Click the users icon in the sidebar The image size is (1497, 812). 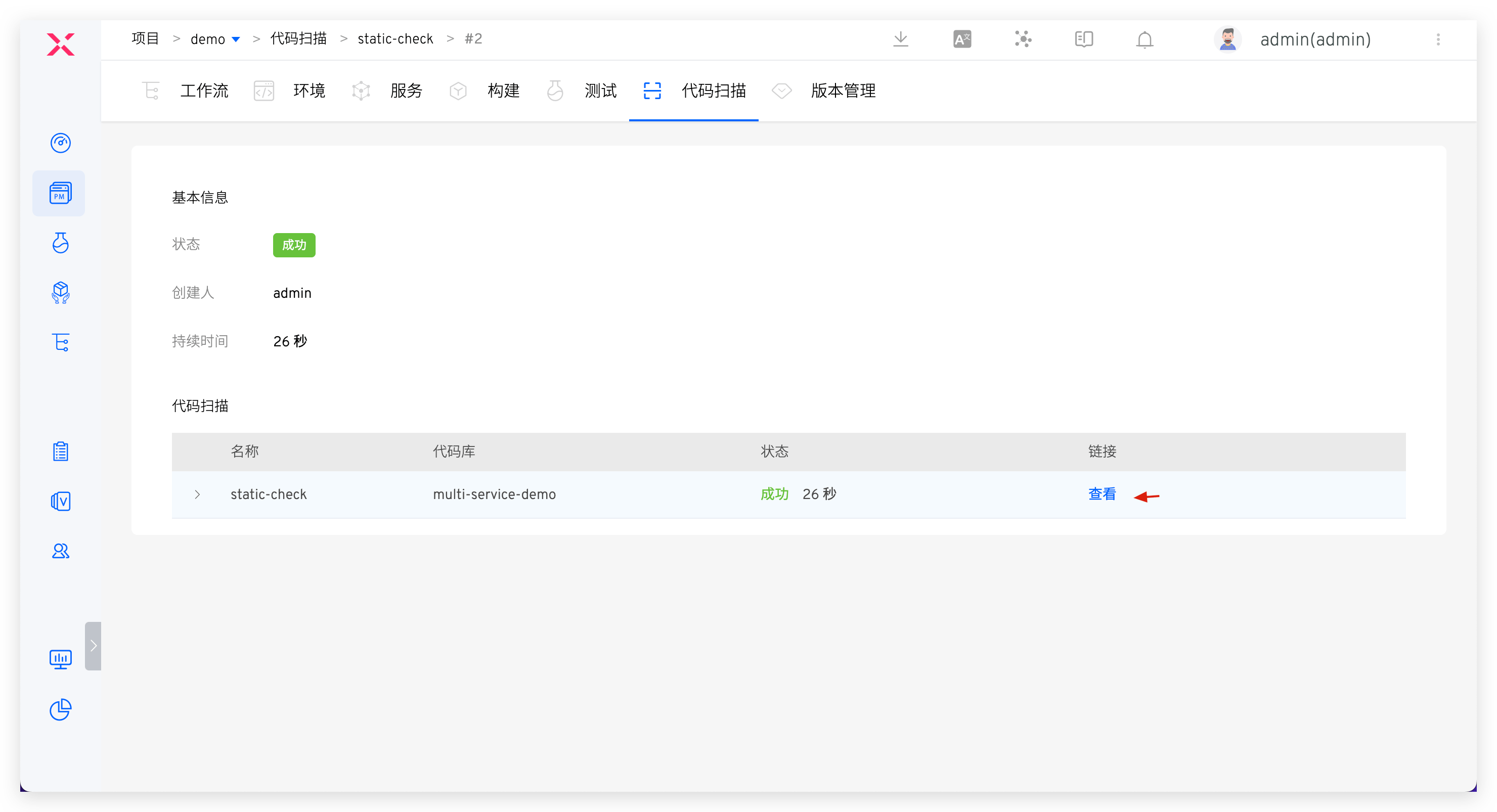click(61, 551)
